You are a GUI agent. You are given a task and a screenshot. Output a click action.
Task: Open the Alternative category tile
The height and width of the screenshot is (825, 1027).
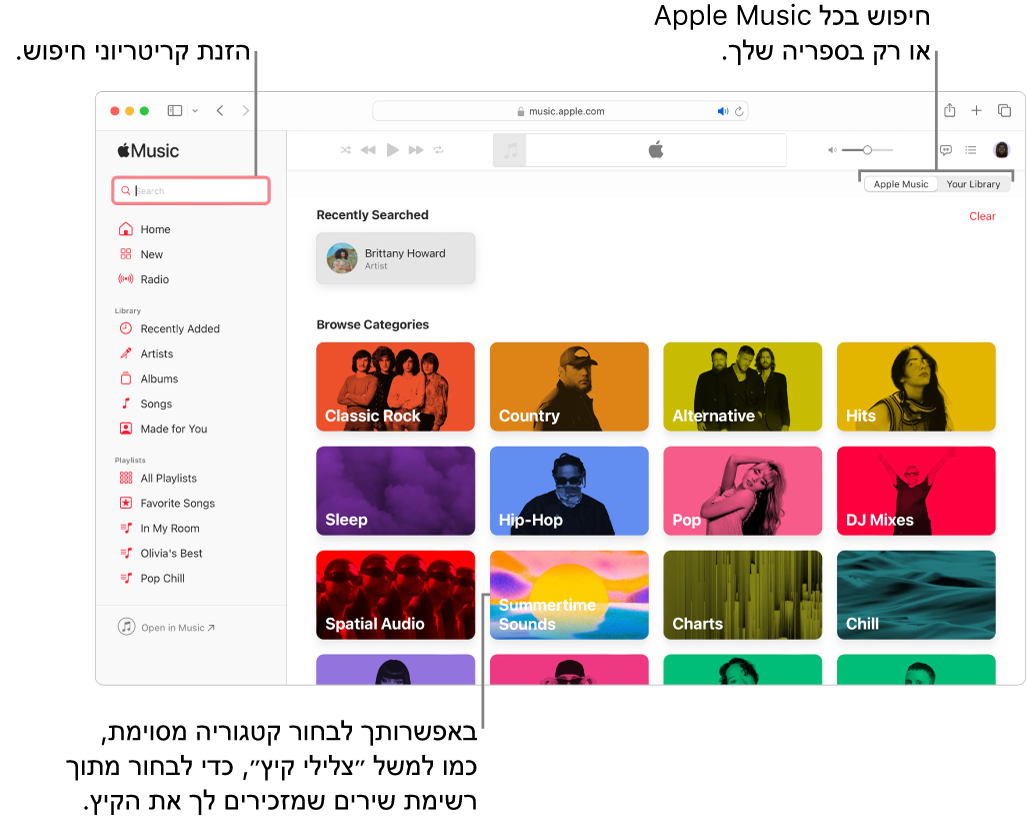(x=743, y=386)
